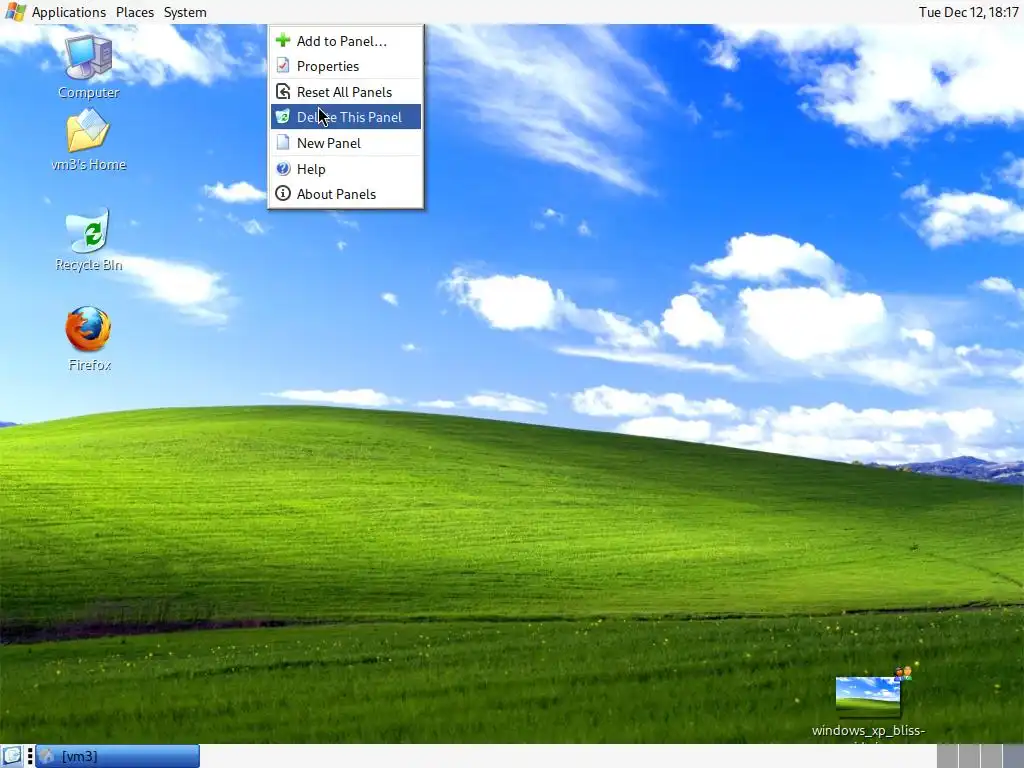
Task: Click the "windows_xp_bliss-" file name label
Action: coord(868,730)
